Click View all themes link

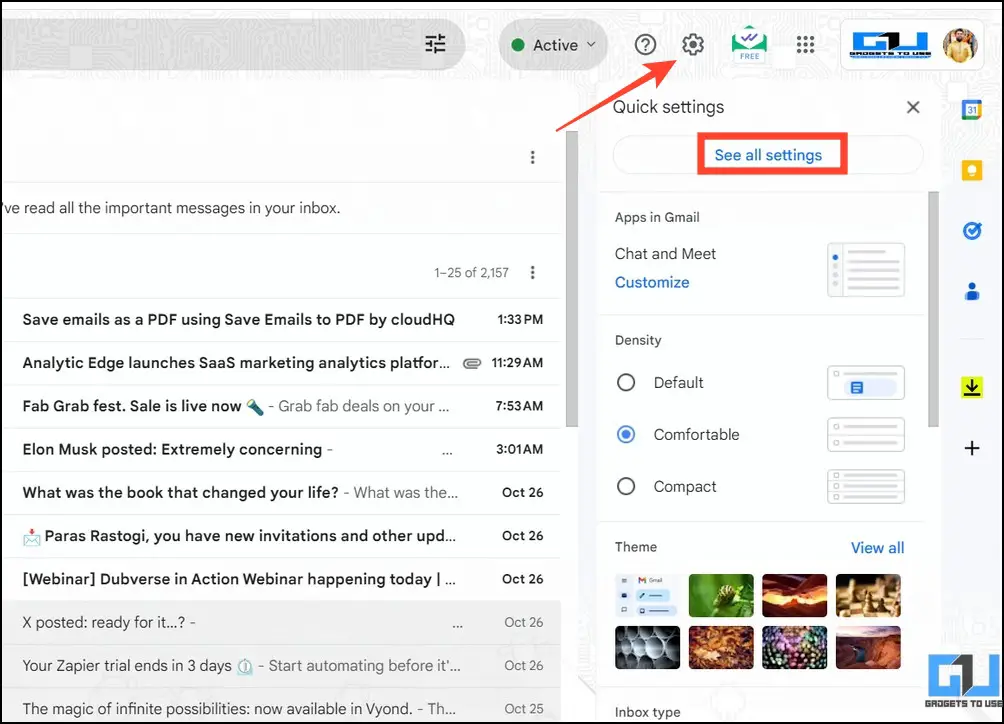[877, 548]
